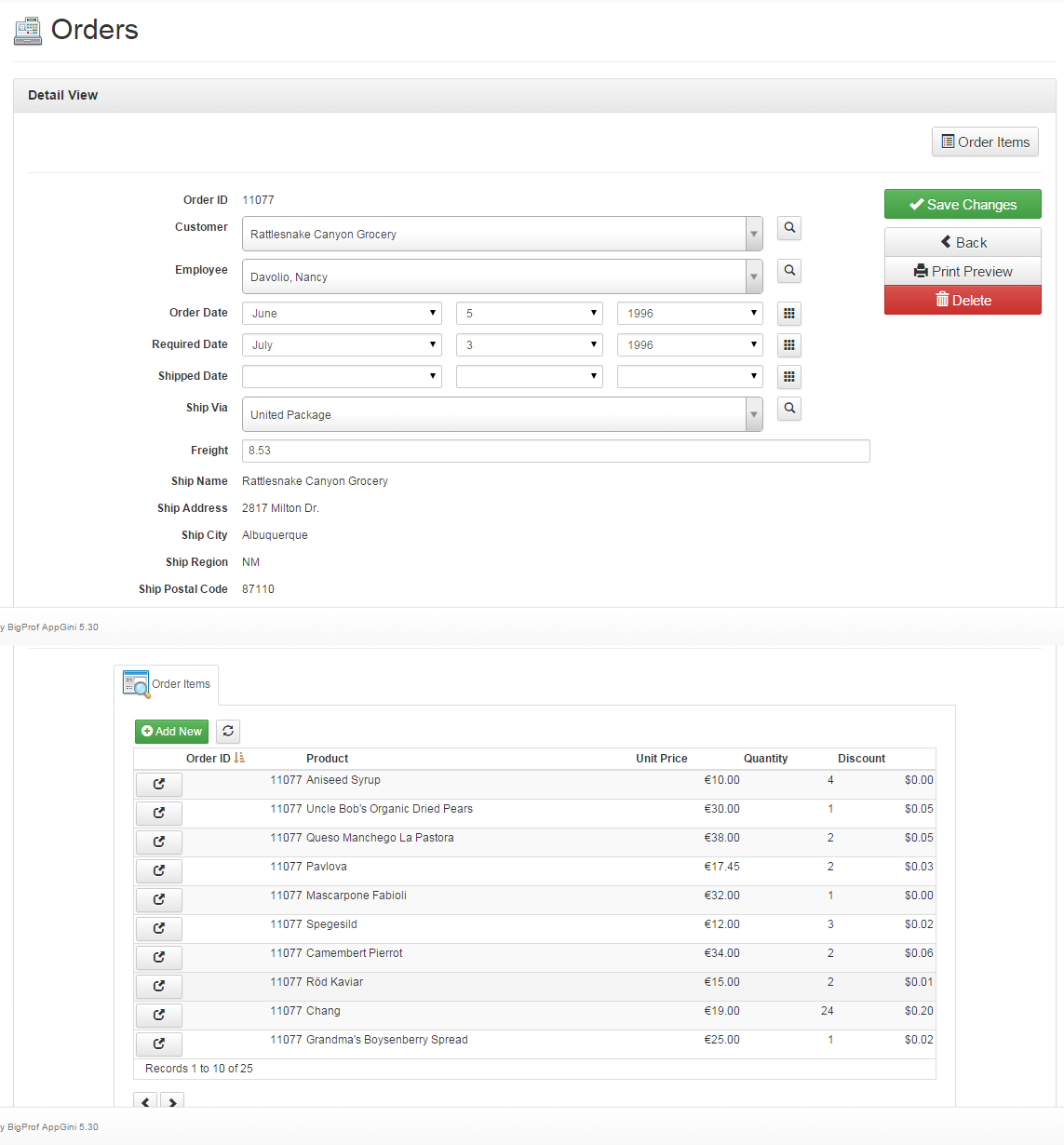Open detail view for Grandma's Boysenberry Spread
The width and height of the screenshot is (1064, 1145).
(x=158, y=1044)
